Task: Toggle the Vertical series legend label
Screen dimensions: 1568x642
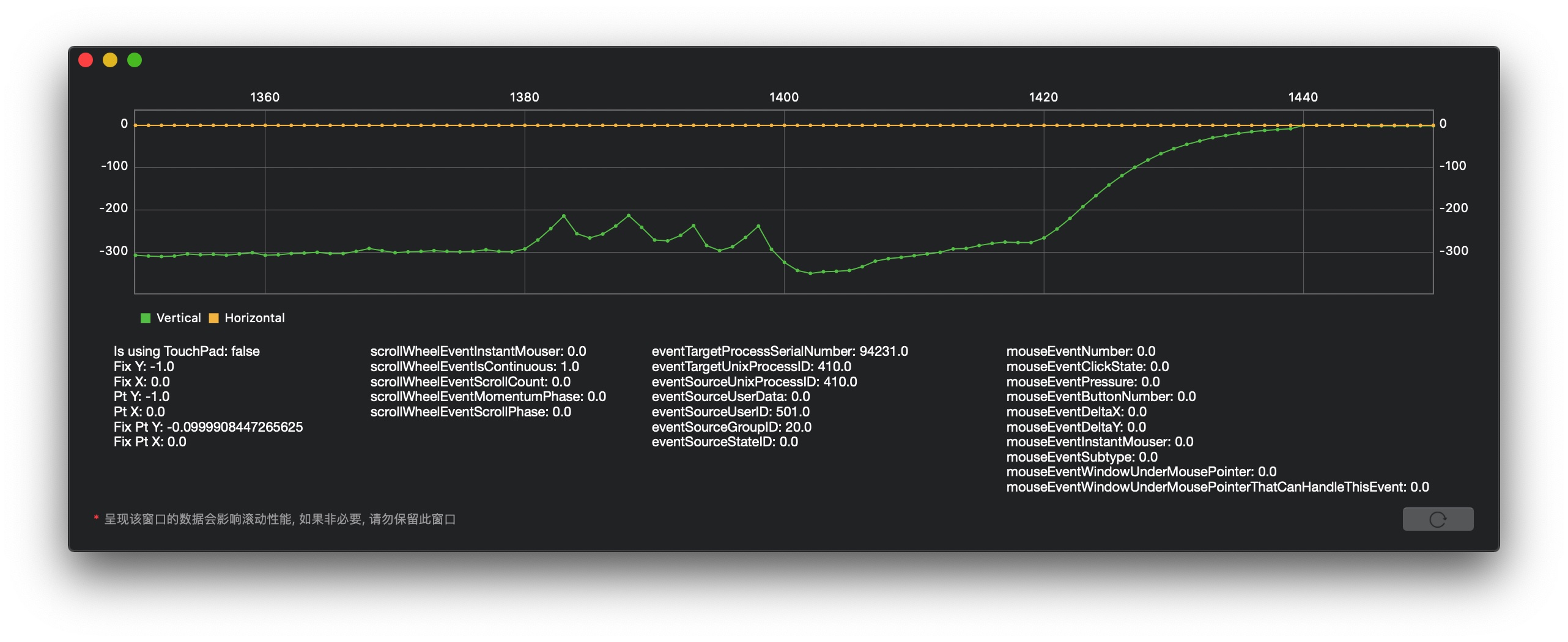Action: click(179, 318)
